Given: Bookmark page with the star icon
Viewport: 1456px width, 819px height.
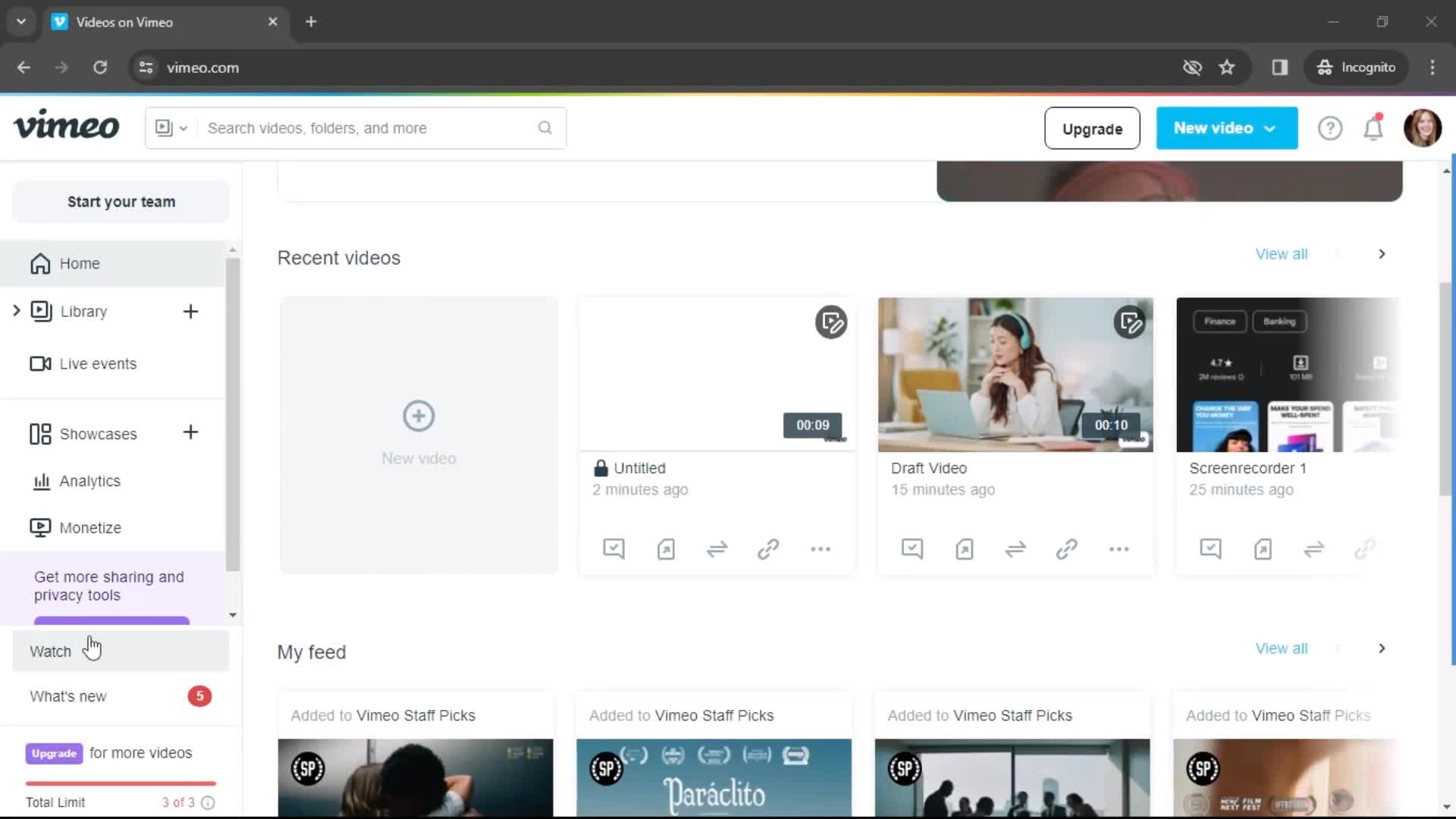Looking at the screenshot, I should (1227, 67).
